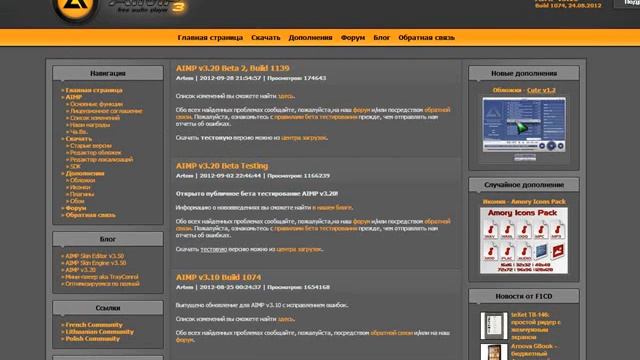Follow the 'здесь' link in the Build 1139 post
Viewport: 640px width, 360px height.
286,96
